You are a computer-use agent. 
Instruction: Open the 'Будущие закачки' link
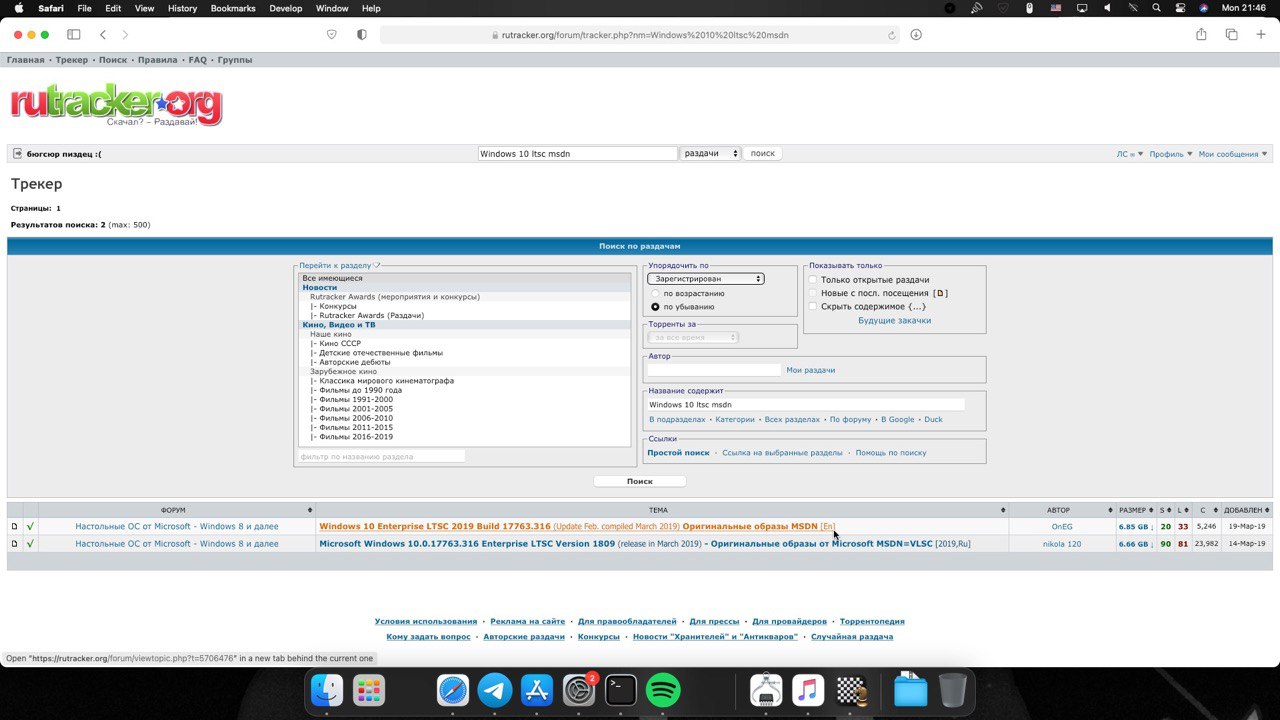(x=894, y=320)
